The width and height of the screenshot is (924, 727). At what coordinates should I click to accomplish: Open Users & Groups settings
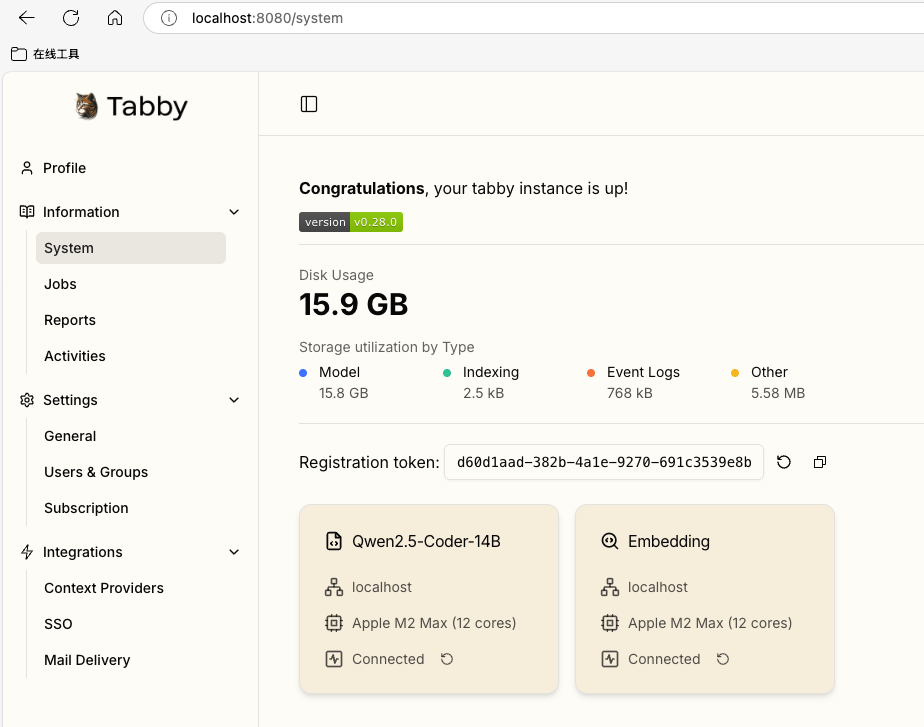[x=96, y=472]
